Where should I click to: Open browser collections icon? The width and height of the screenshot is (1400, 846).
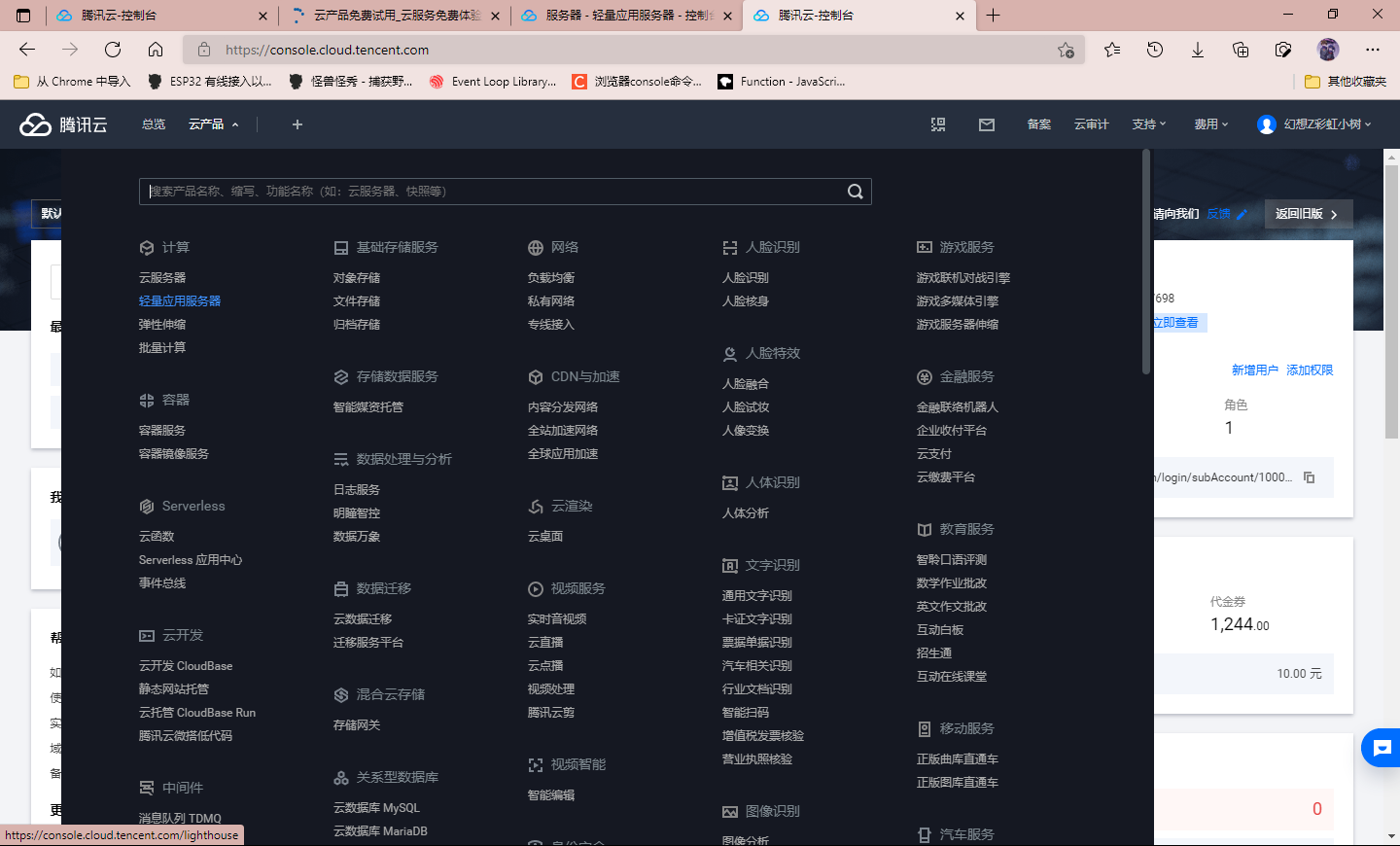(x=1241, y=50)
